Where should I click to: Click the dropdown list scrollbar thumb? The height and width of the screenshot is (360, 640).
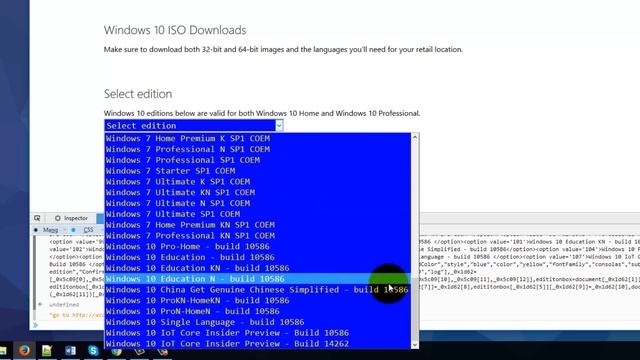tap(415, 310)
